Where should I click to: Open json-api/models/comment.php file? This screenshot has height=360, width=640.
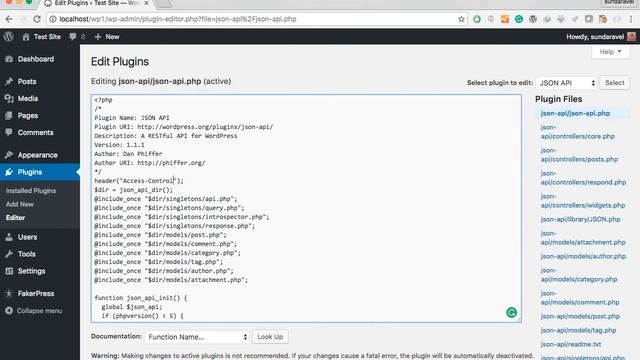pyautogui.click(x=580, y=298)
